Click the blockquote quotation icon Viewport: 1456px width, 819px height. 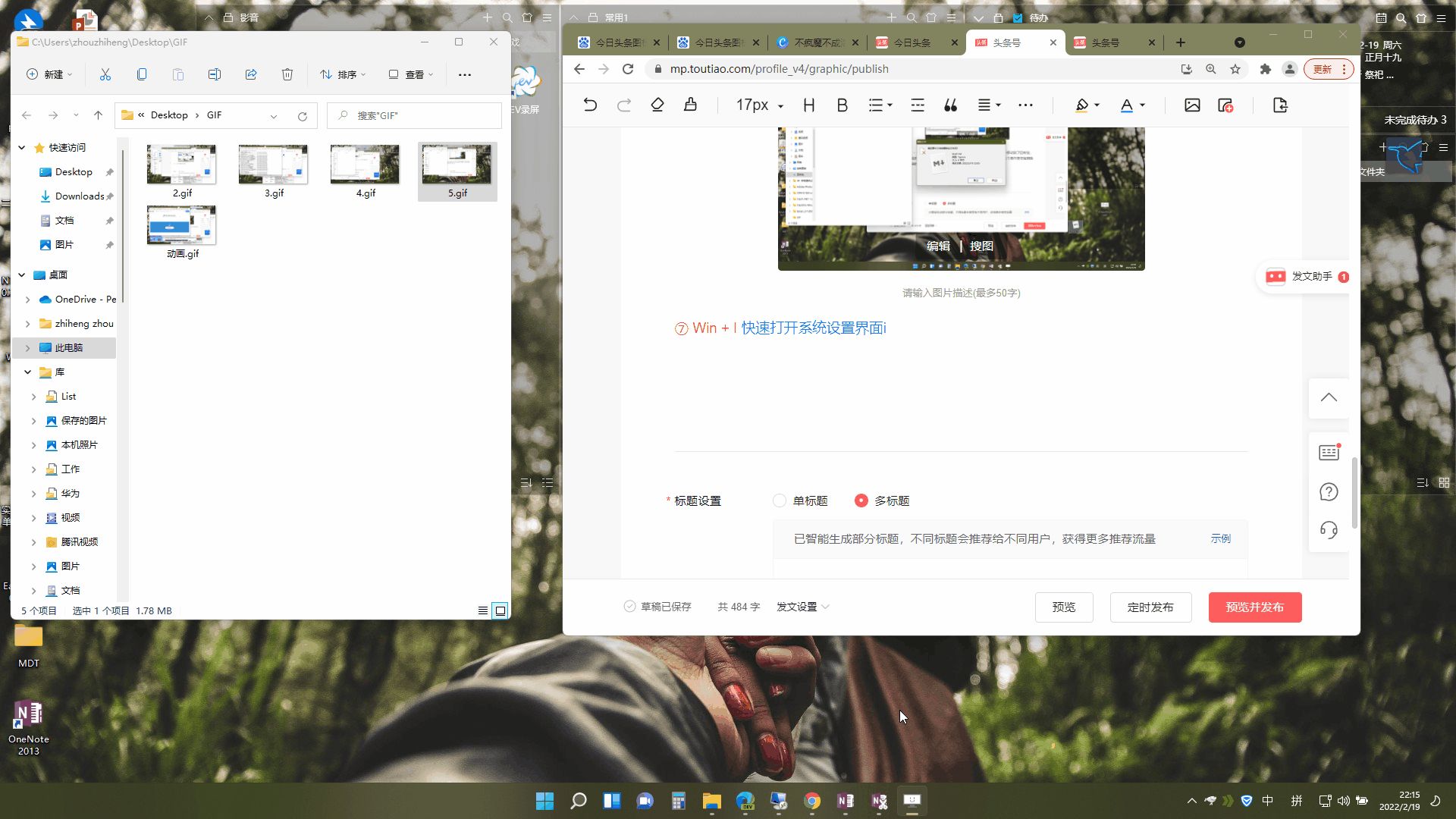click(950, 105)
